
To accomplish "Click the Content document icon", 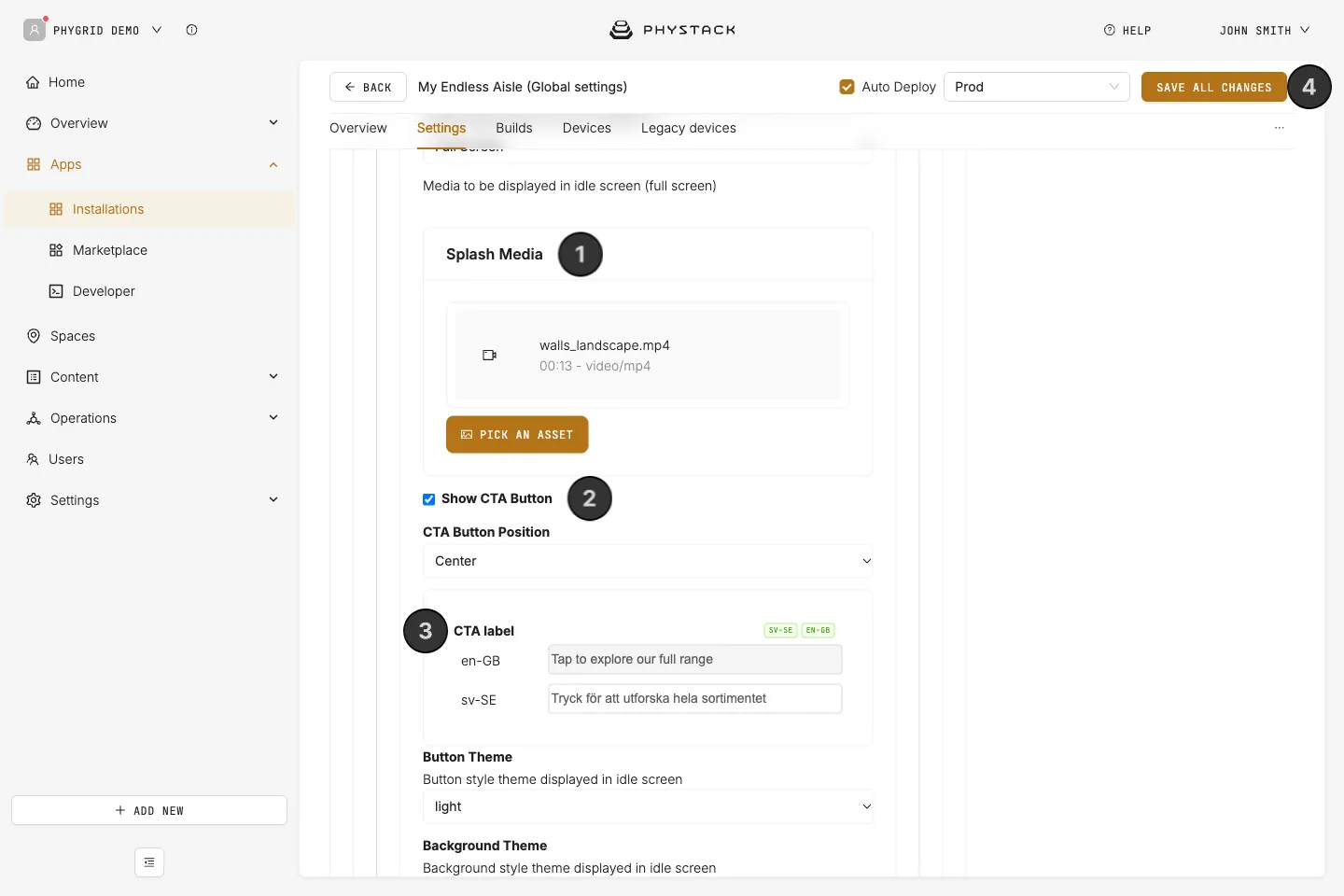I will pos(34,377).
